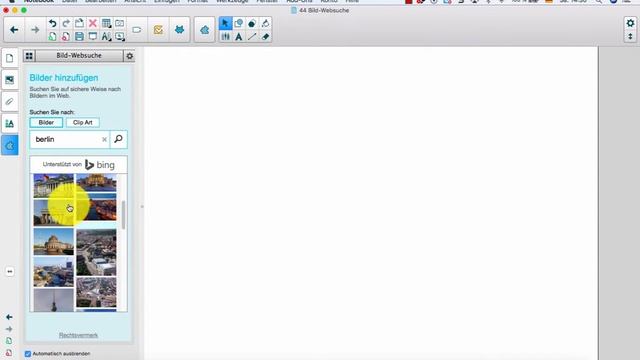Select the TV tower thumbnail
The width and height of the screenshot is (640, 360).
coord(53,300)
